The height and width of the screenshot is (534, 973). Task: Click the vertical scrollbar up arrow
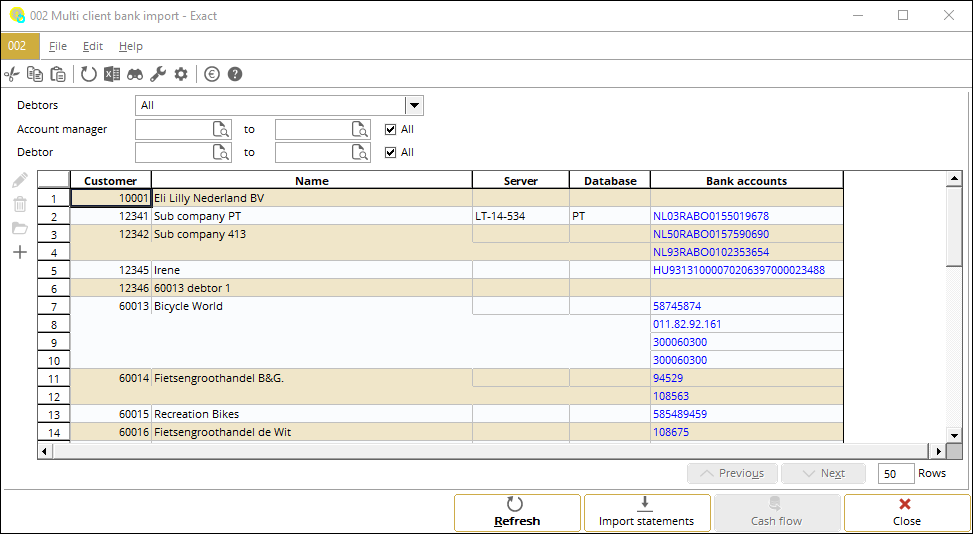[954, 179]
